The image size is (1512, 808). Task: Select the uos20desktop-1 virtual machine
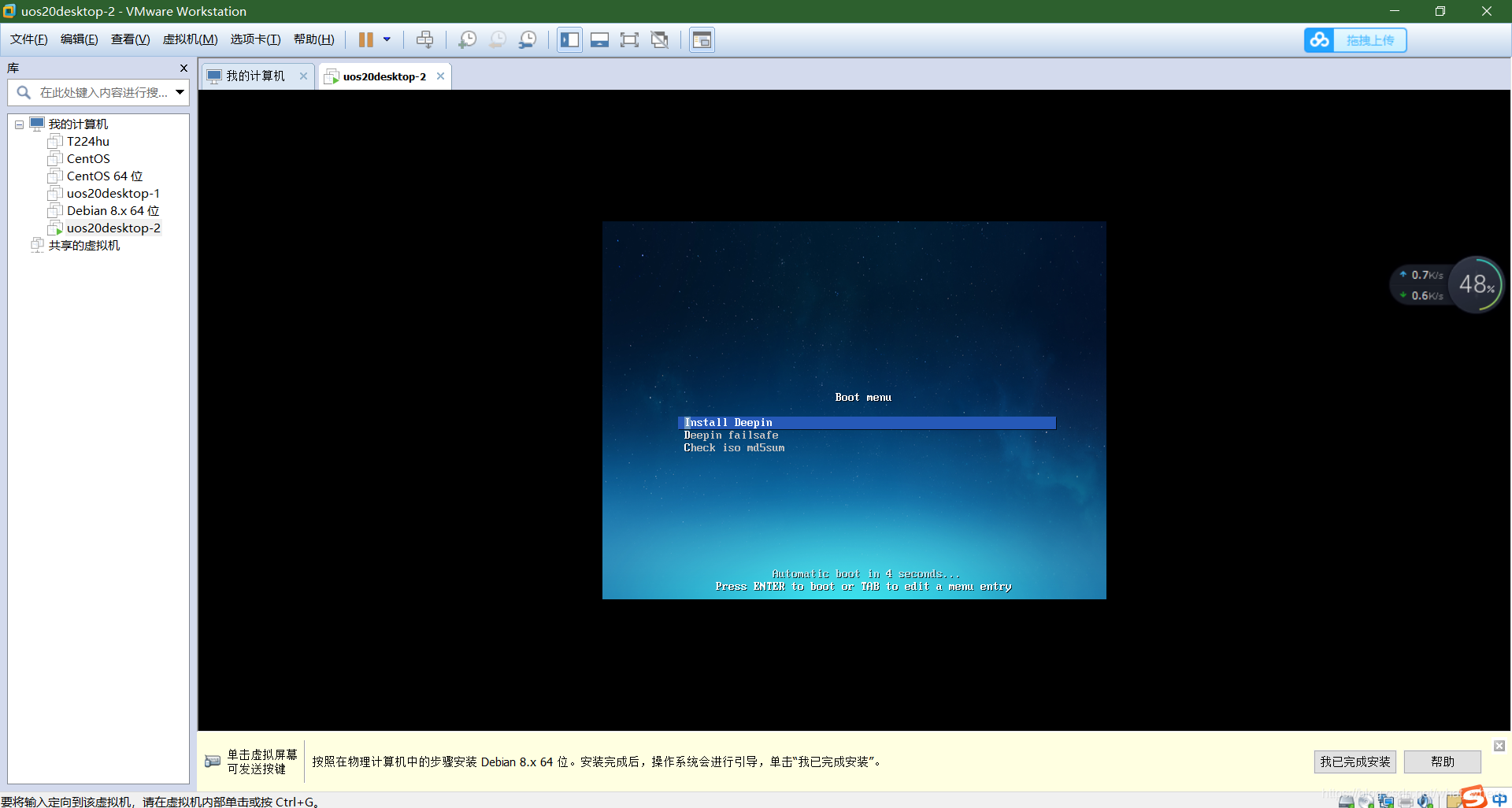tap(113, 194)
